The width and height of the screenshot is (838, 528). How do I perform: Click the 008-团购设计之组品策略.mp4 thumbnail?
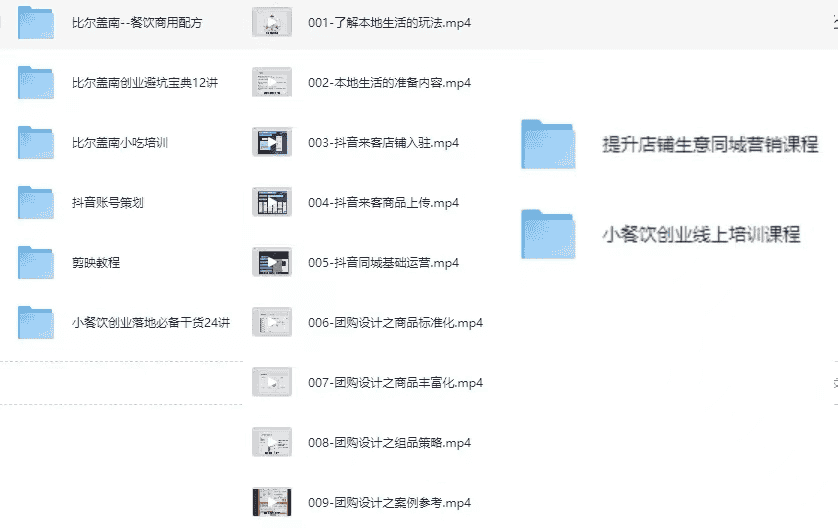(x=272, y=442)
